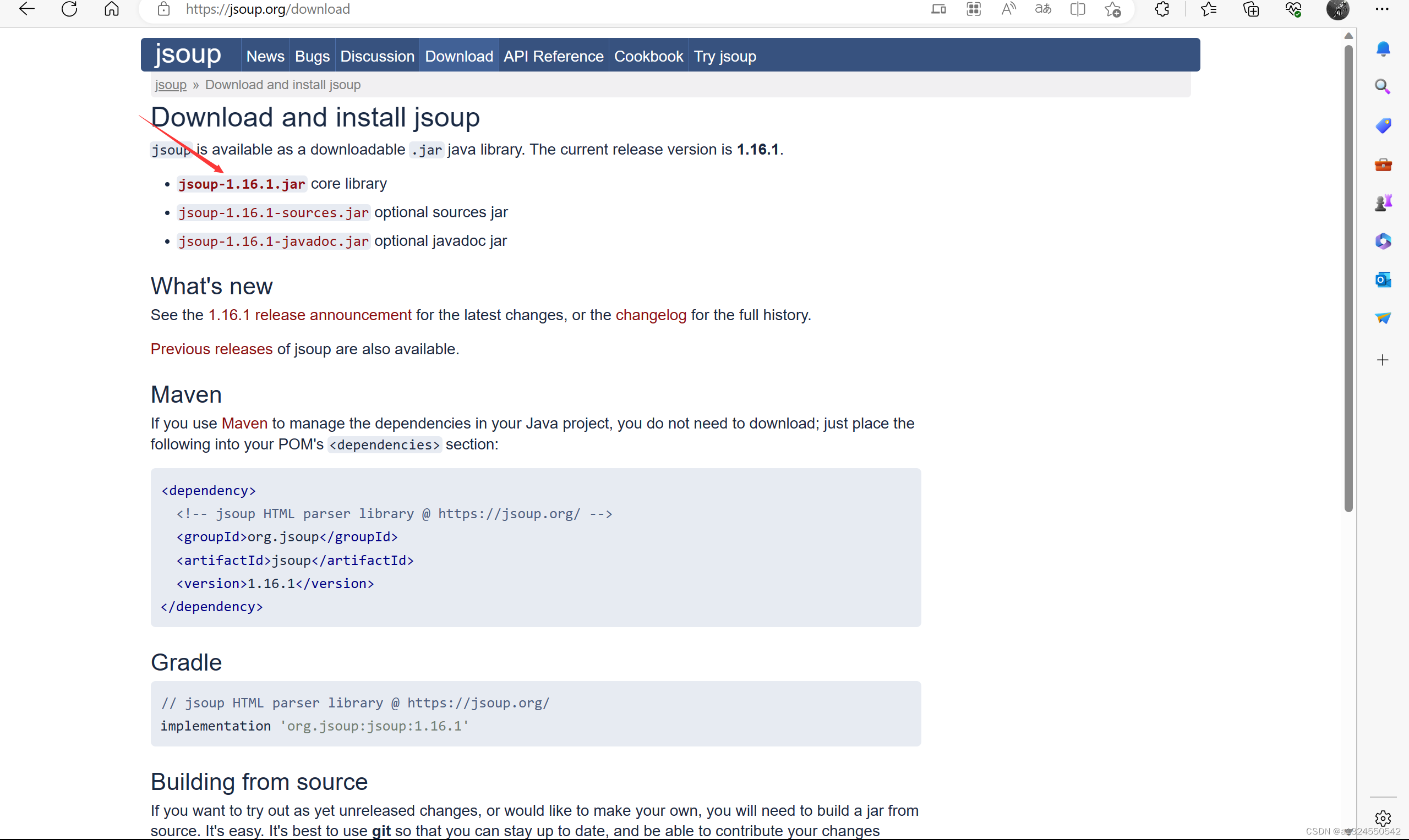
Task: Toggle split screen icon in toolbar
Action: 1077,9
